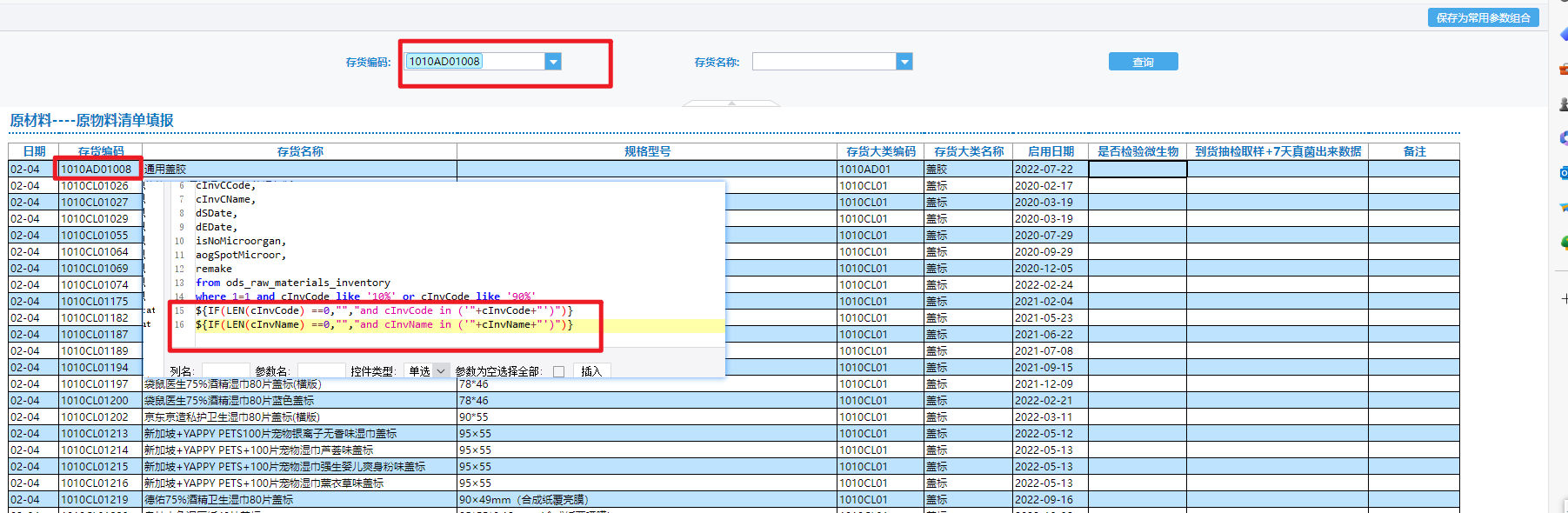Click the 90*55 specification cell
This screenshot has width=1568, height=513.
tap(647, 417)
